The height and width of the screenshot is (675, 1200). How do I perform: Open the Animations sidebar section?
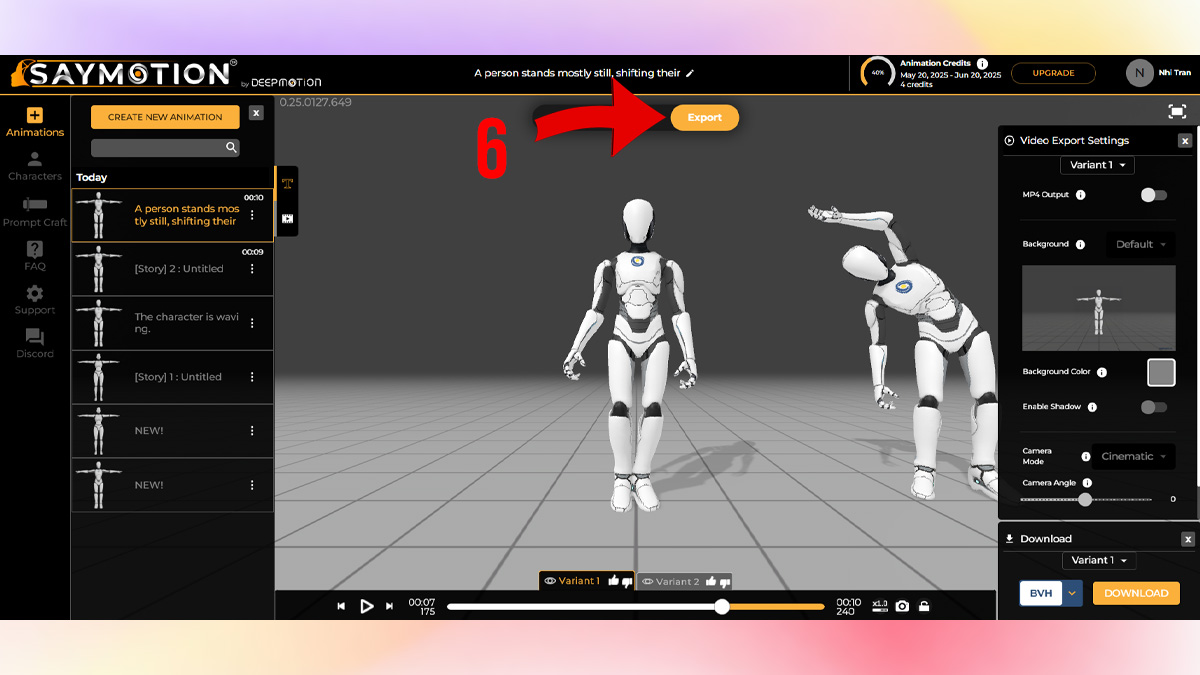click(35, 122)
